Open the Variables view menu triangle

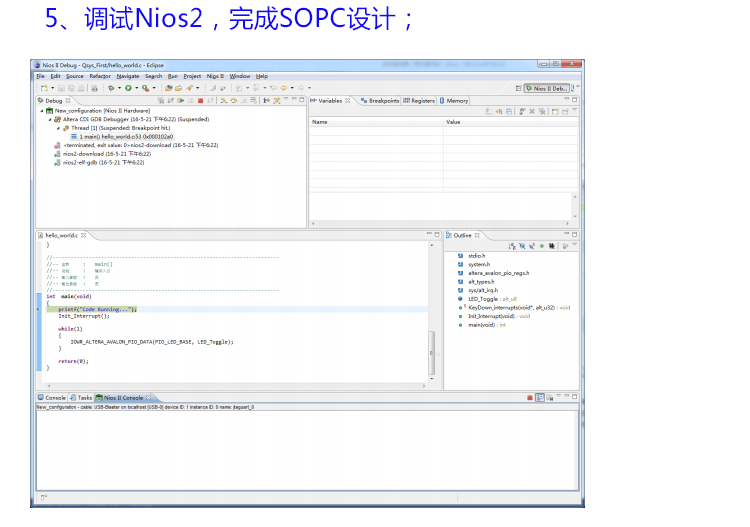574,111
